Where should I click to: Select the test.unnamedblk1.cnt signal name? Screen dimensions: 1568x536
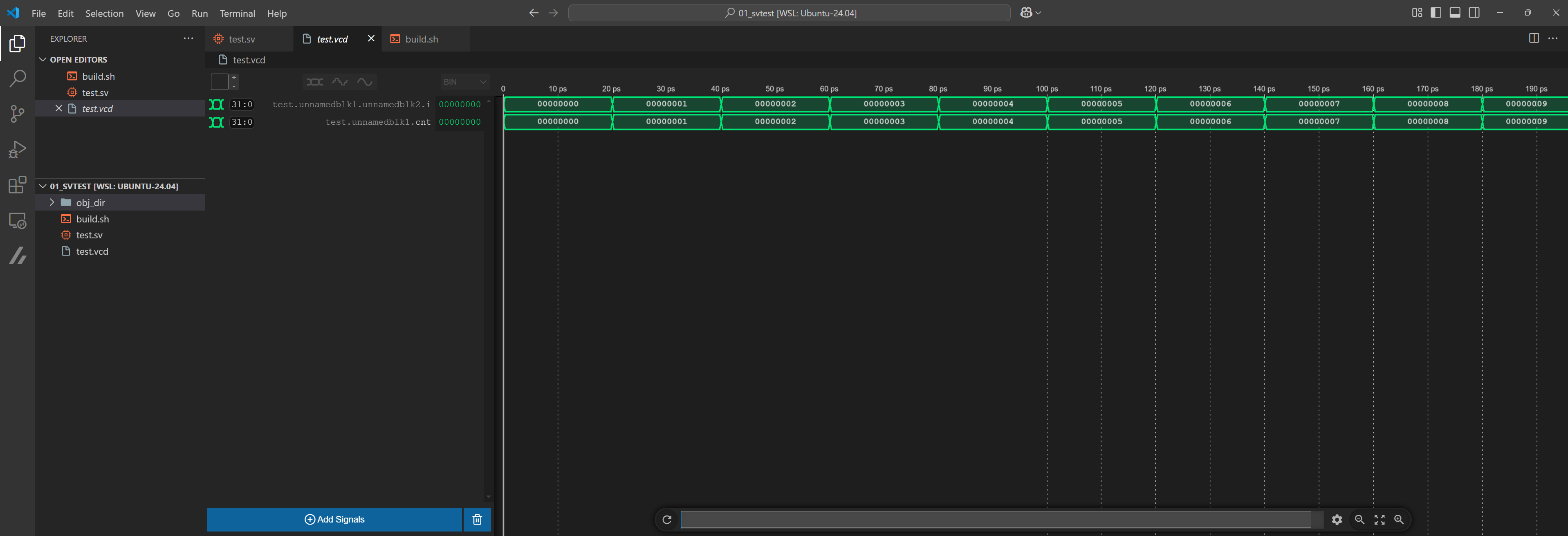378,122
